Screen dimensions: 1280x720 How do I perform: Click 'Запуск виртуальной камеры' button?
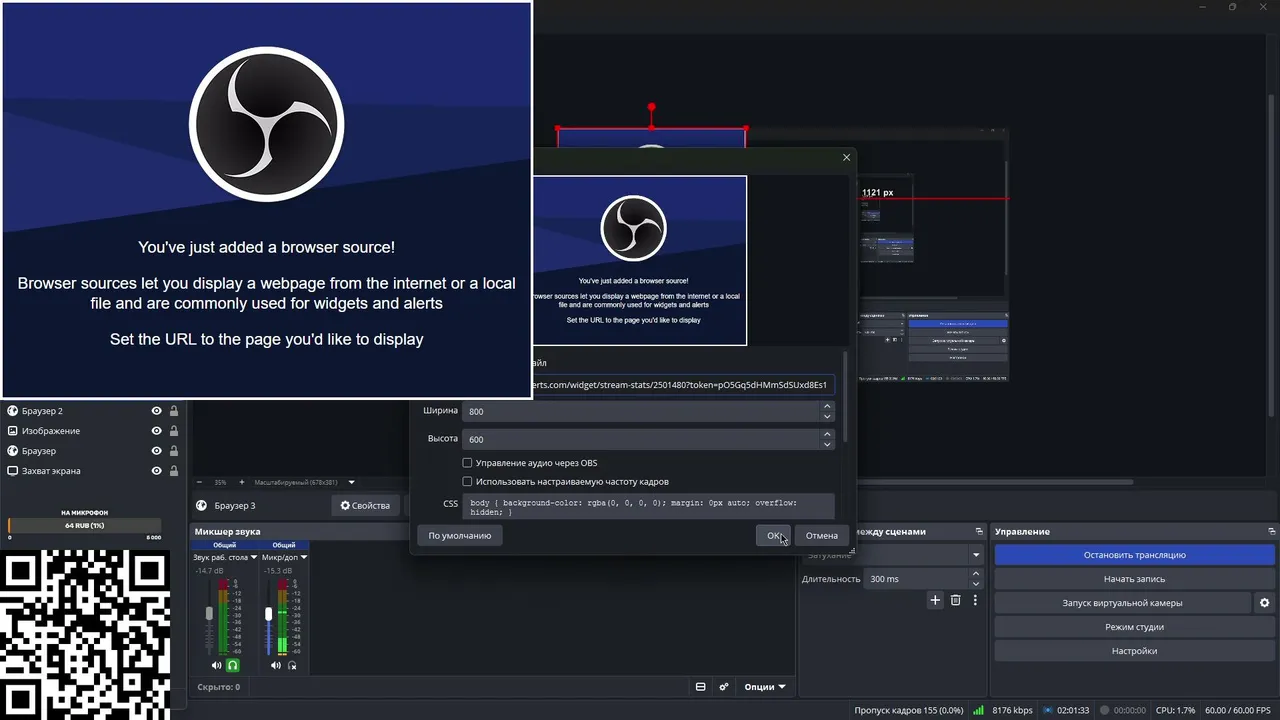(x=1122, y=603)
